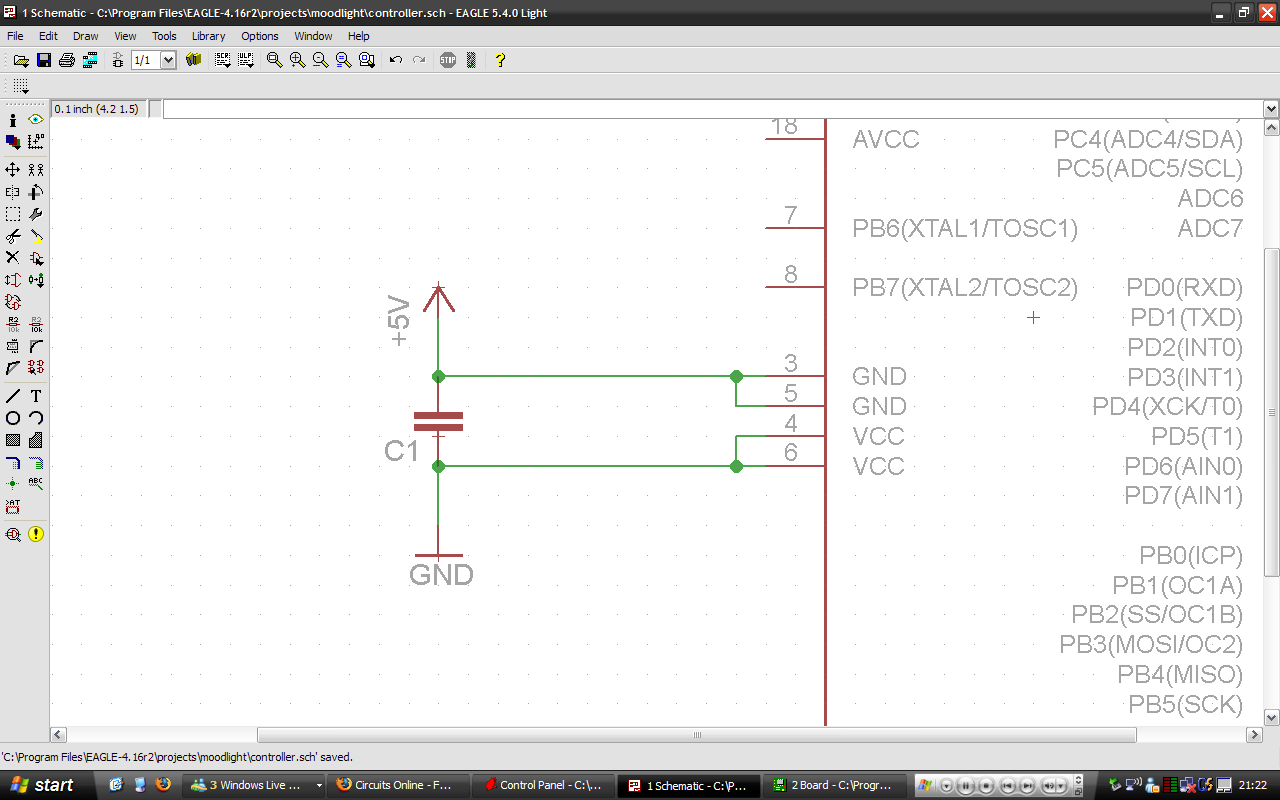
Task: Zoom in with the plus magnifier
Action: [298, 60]
